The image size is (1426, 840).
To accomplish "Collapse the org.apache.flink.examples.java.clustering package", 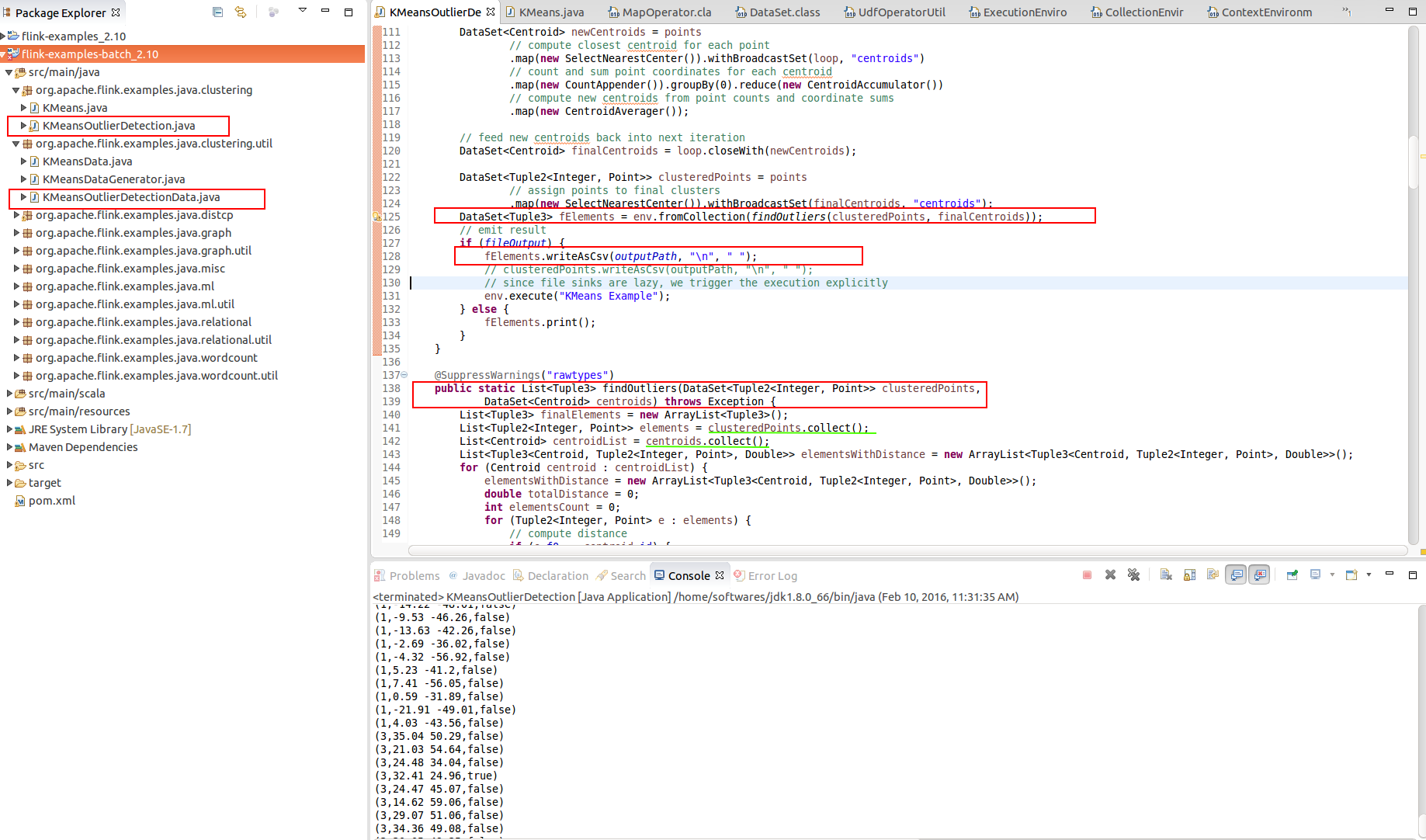I will [16, 90].
